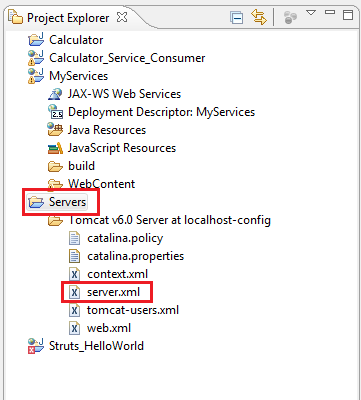
Task: Click the Java Resources icon
Action: 55,130
